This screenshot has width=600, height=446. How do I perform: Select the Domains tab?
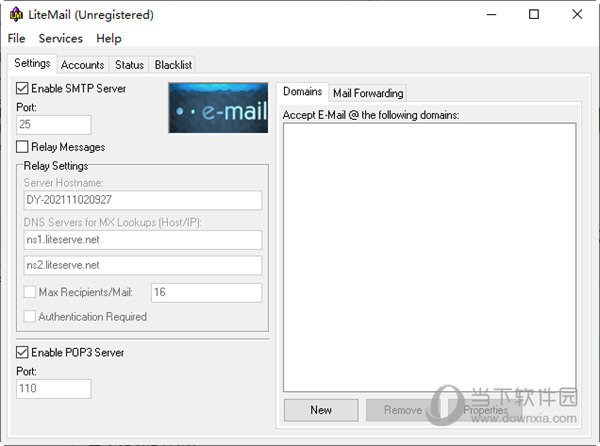(x=302, y=91)
